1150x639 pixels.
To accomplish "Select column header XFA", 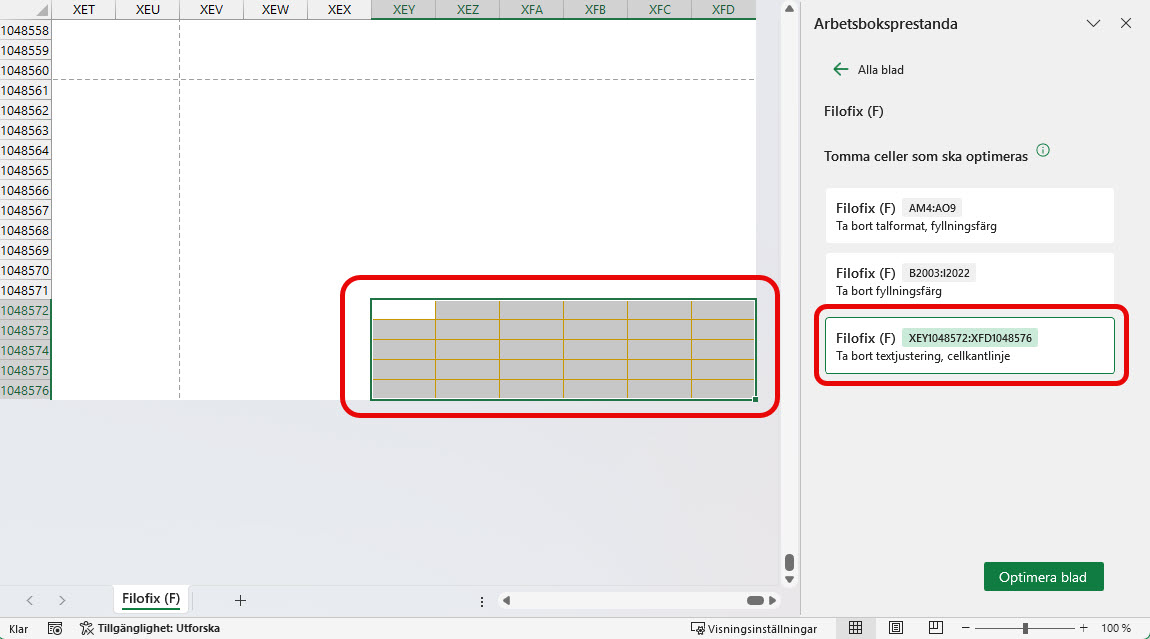I will pos(531,10).
